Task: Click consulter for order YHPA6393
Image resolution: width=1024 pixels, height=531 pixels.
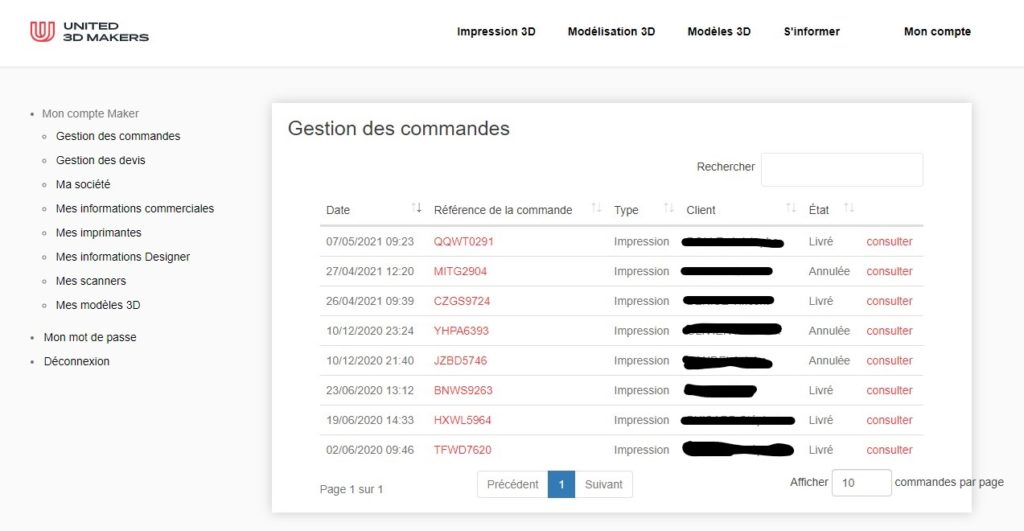Action: (889, 330)
